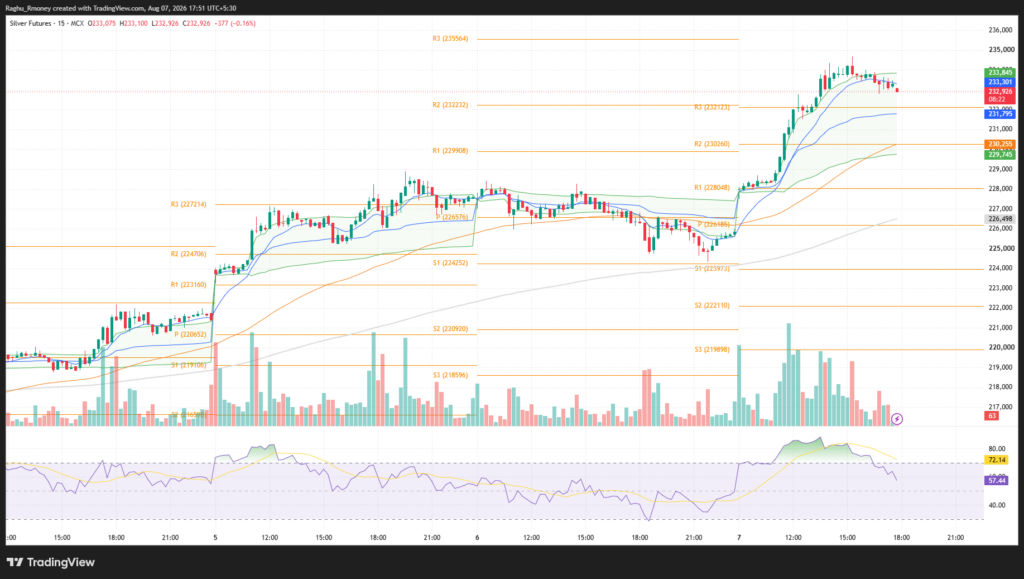Image resolution: width=1024 pixels, height=579 pixels.
Task: Click the R1 (223160) pivot label
Action: (188, 285)
